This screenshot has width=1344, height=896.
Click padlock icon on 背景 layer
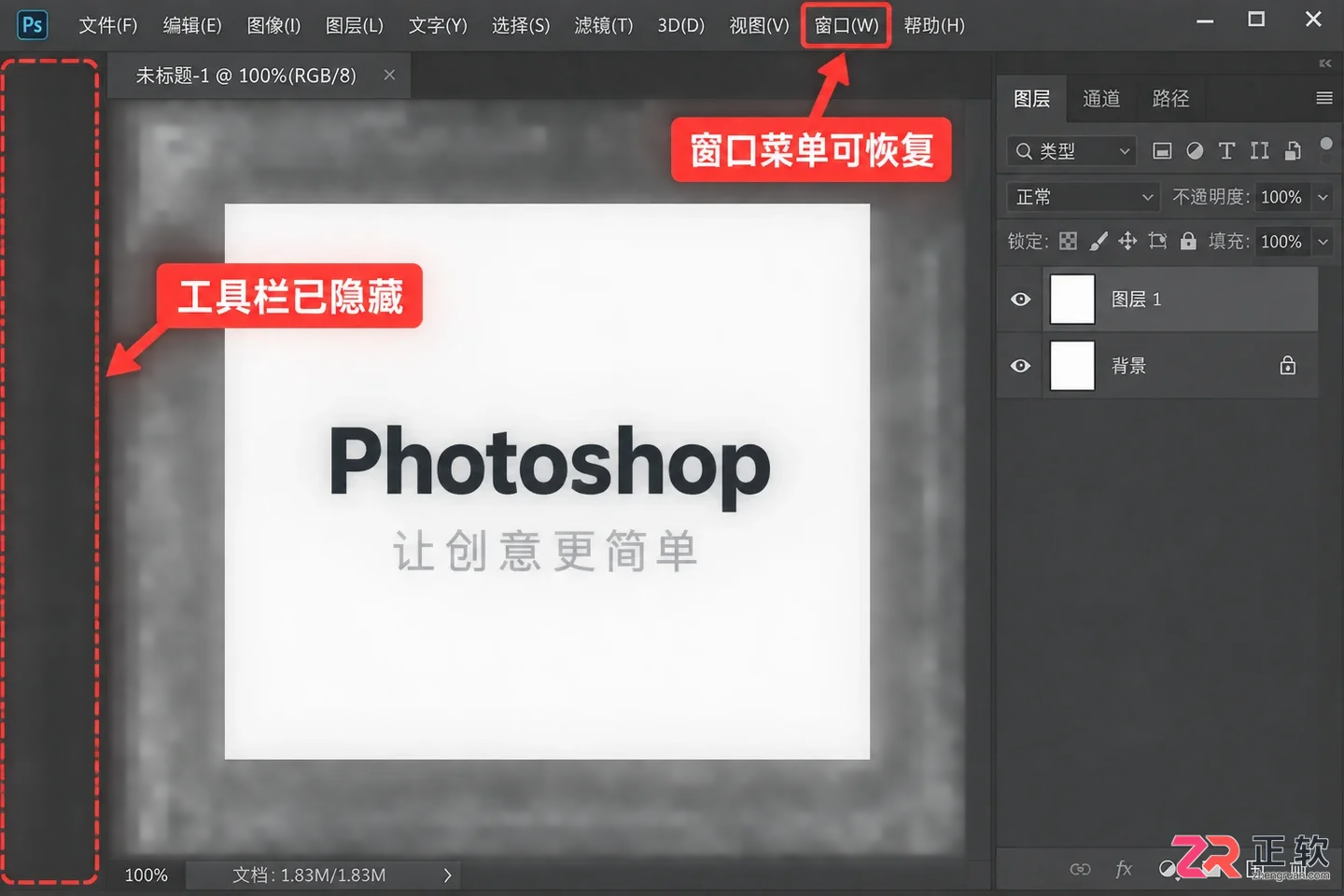(1288, 365)
